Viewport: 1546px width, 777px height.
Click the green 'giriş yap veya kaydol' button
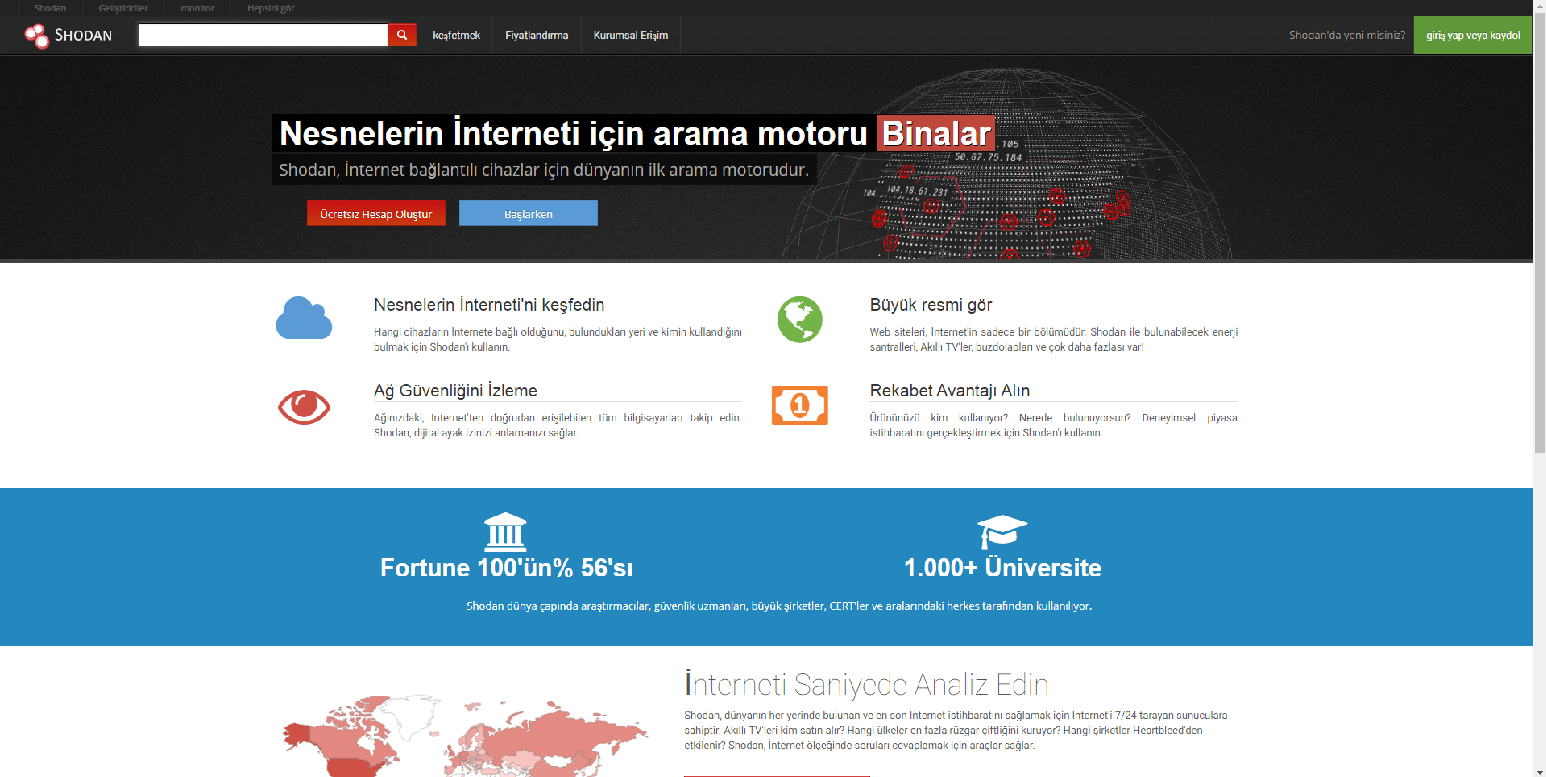1473,35
